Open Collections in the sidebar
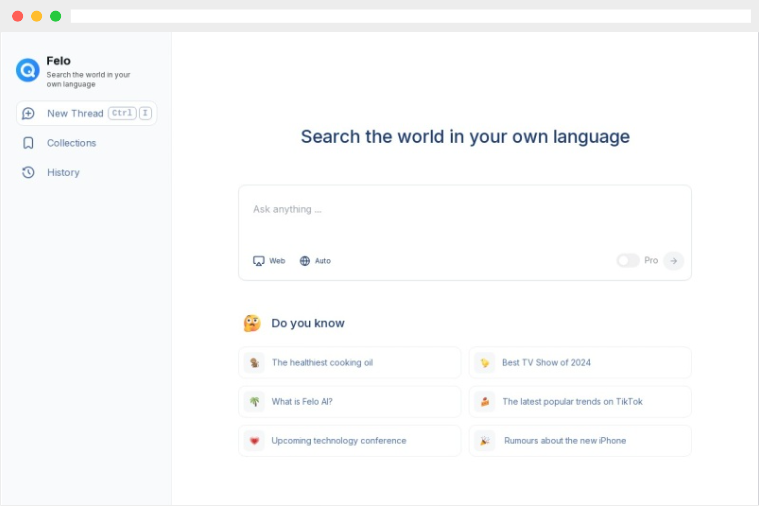 point(71,143)
